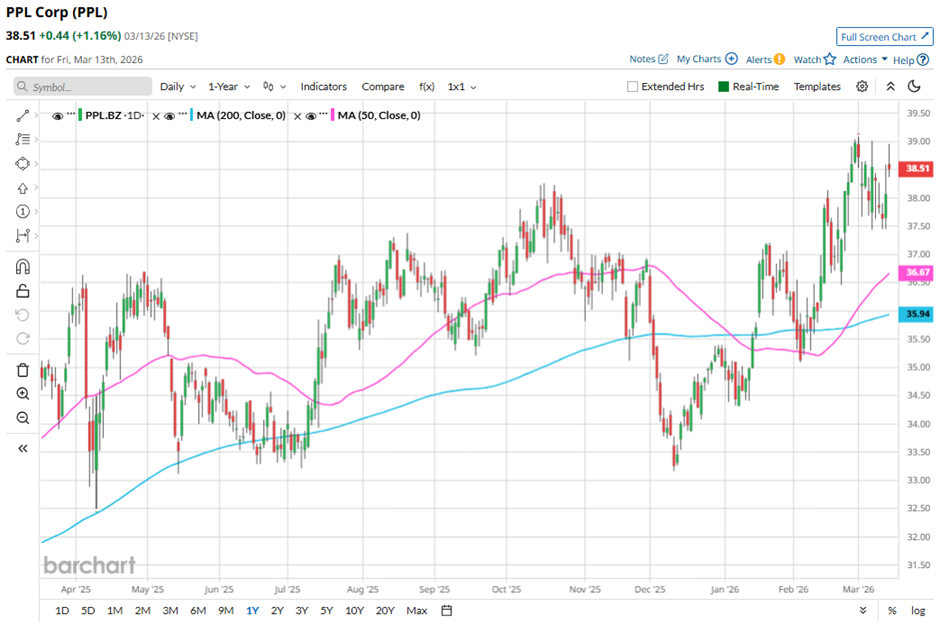Open the Daily frequency dropdown
The height and width of the screenshot is (625, 940).
point(178,87)
